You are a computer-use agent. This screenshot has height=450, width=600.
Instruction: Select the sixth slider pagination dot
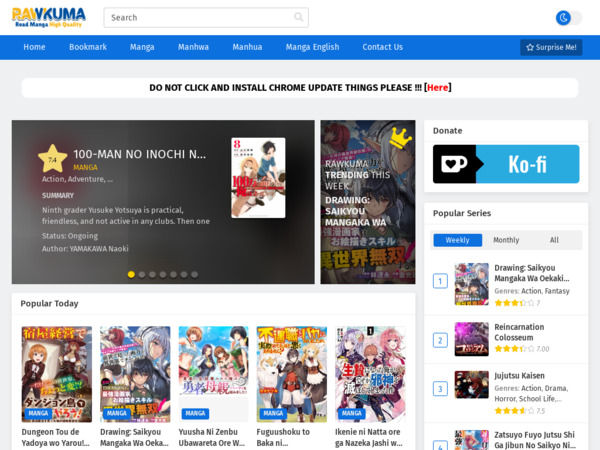click(184, 274)
